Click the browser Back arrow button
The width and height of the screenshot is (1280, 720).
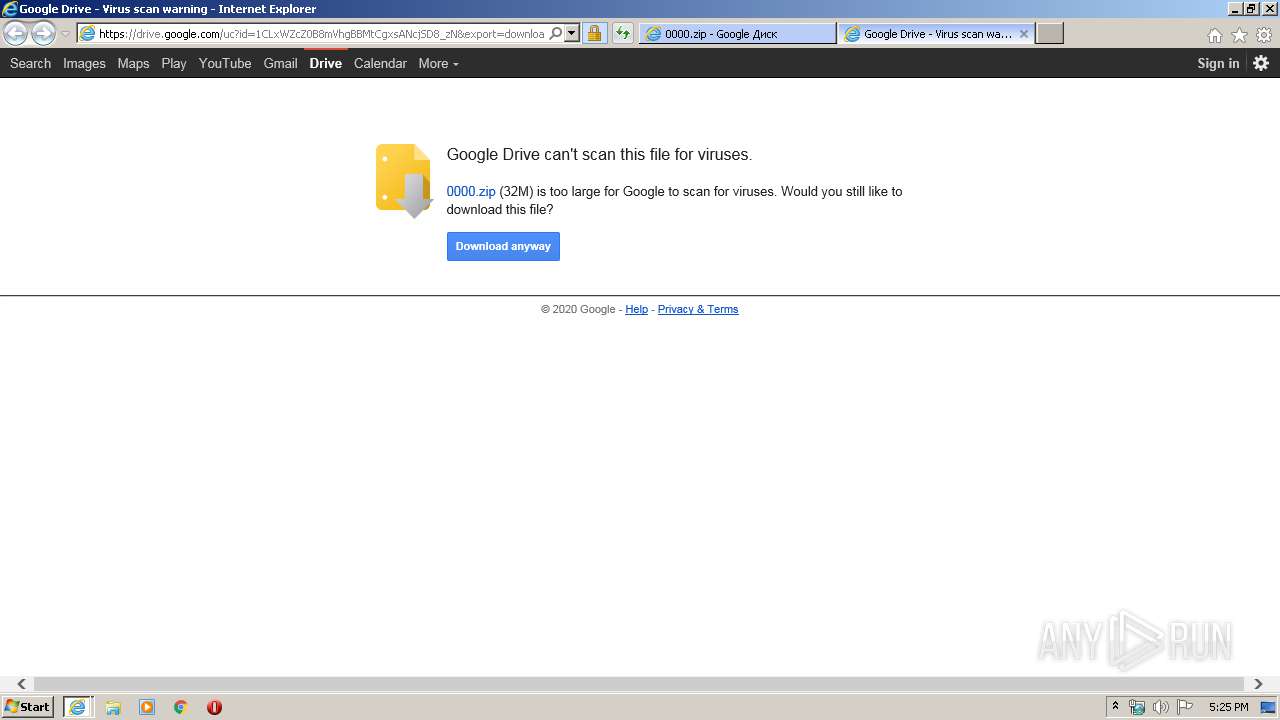click(x=15, y=33)
